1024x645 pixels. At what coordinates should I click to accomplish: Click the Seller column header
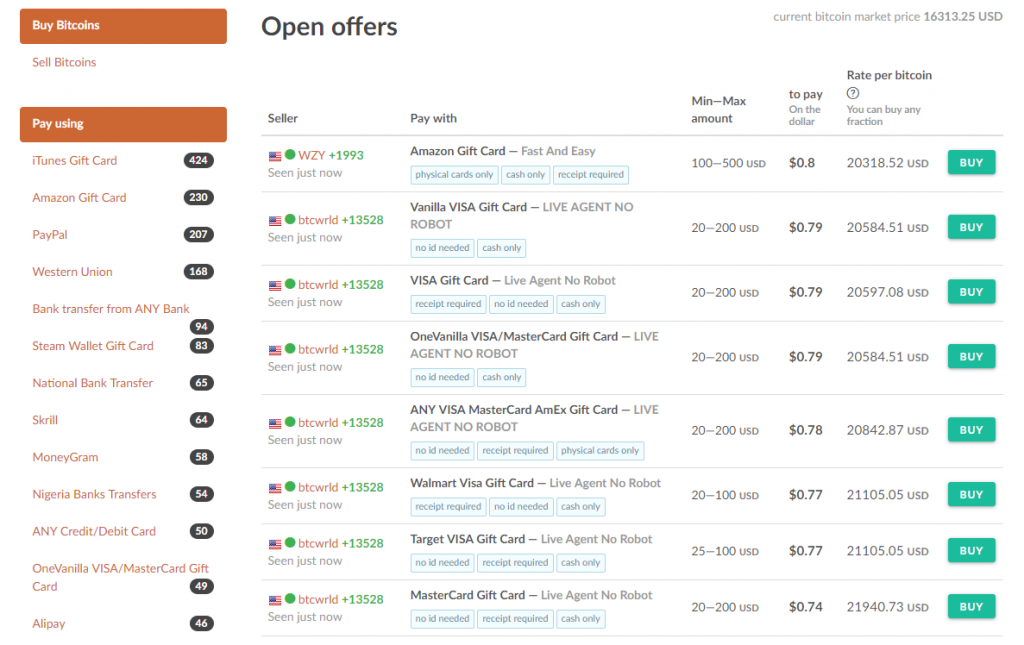pos(283,118)
